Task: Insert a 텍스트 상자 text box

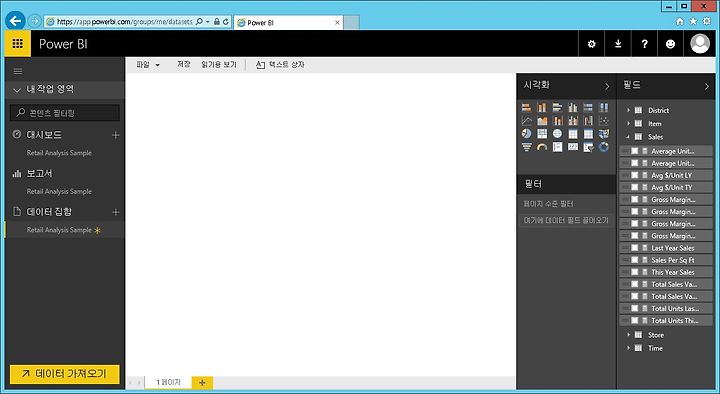Action: 280,65
